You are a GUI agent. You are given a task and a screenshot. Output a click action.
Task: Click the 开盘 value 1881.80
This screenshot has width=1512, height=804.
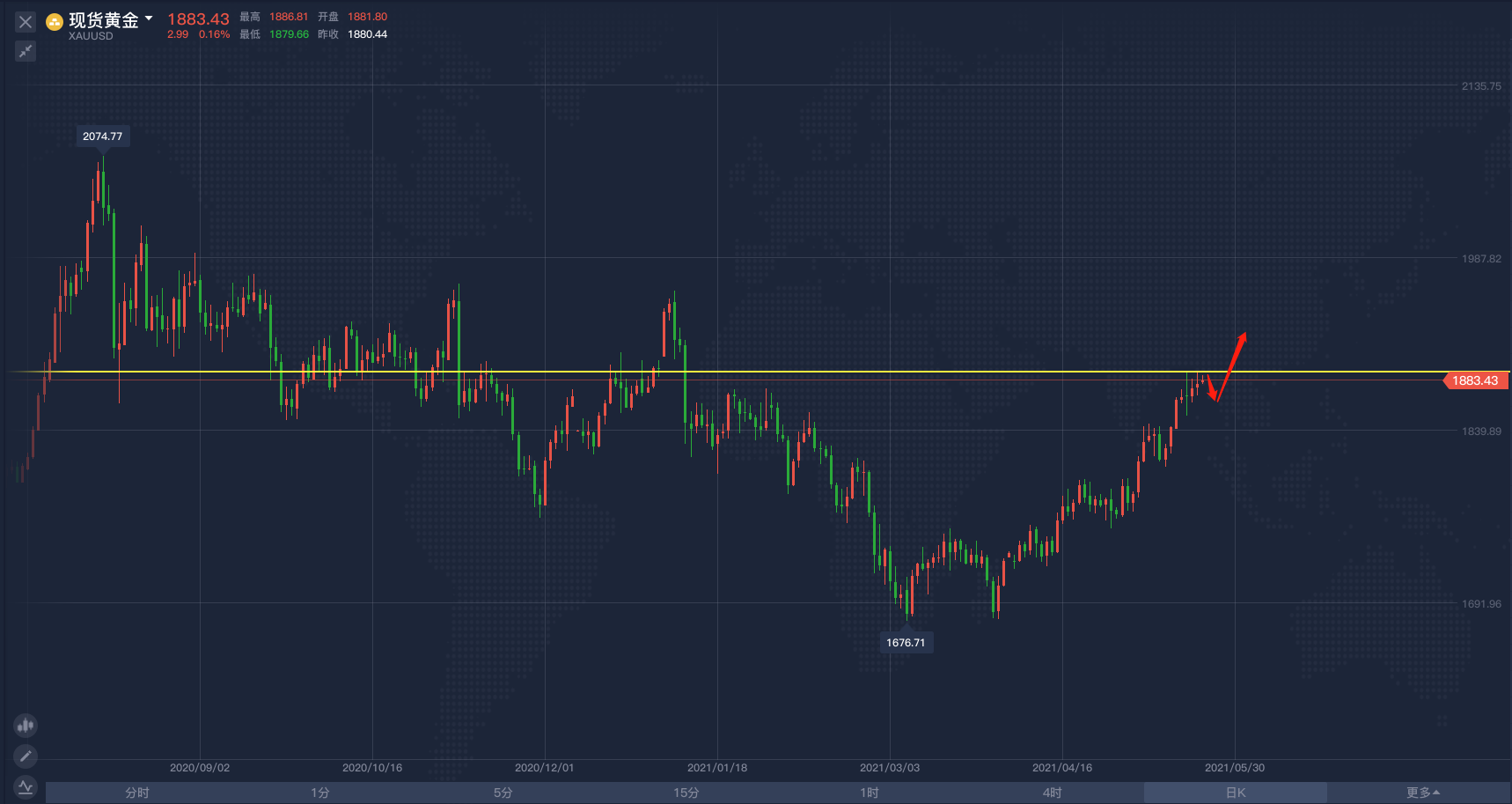pos(367,17)
